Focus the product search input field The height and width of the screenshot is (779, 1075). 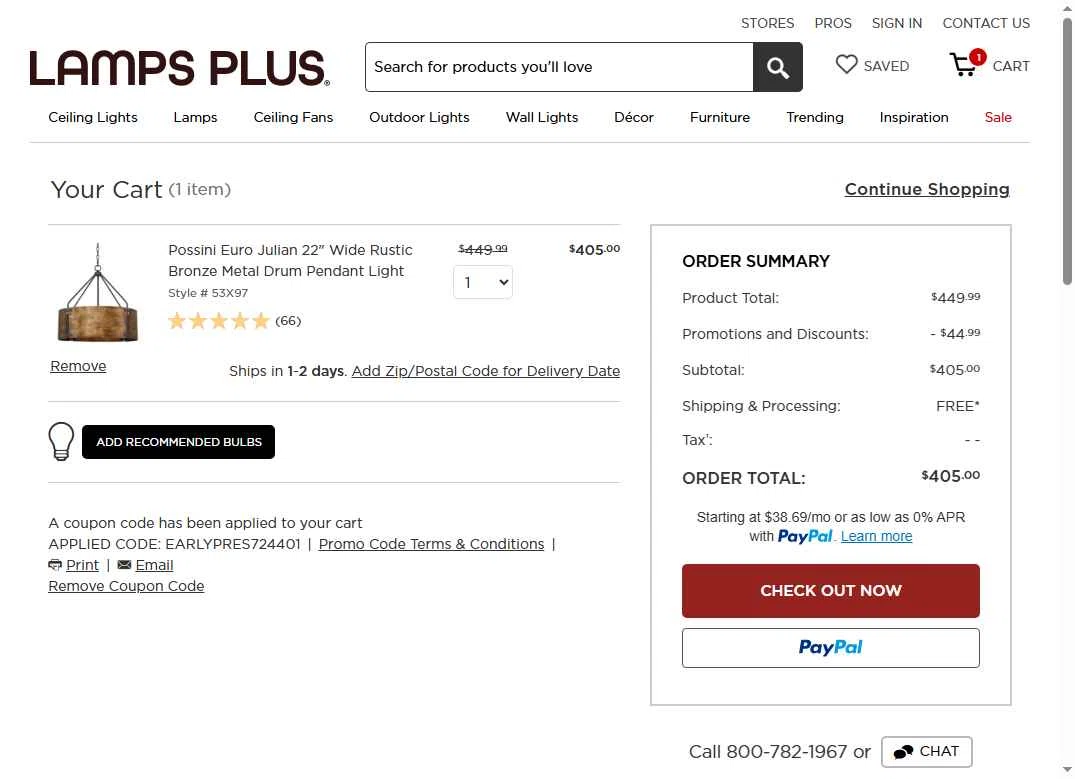(558, 67)
